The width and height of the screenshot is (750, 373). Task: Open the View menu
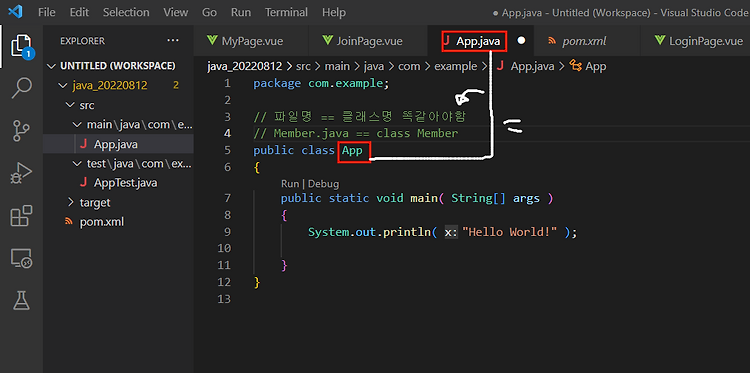pos(176,12)
